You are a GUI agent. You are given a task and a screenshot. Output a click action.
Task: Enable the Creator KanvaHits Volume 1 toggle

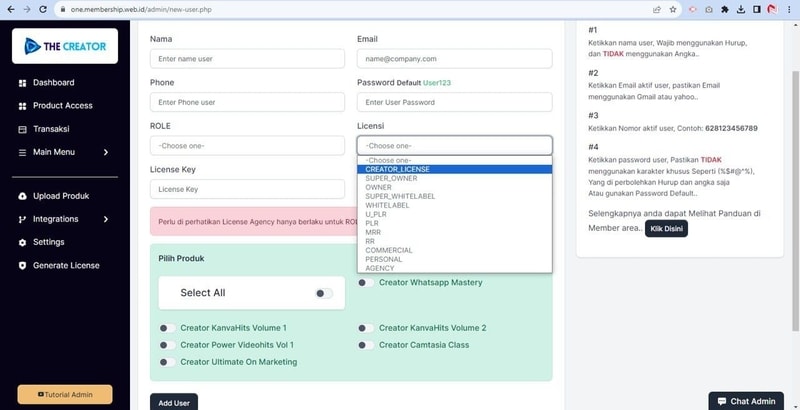tap(168, 328)
